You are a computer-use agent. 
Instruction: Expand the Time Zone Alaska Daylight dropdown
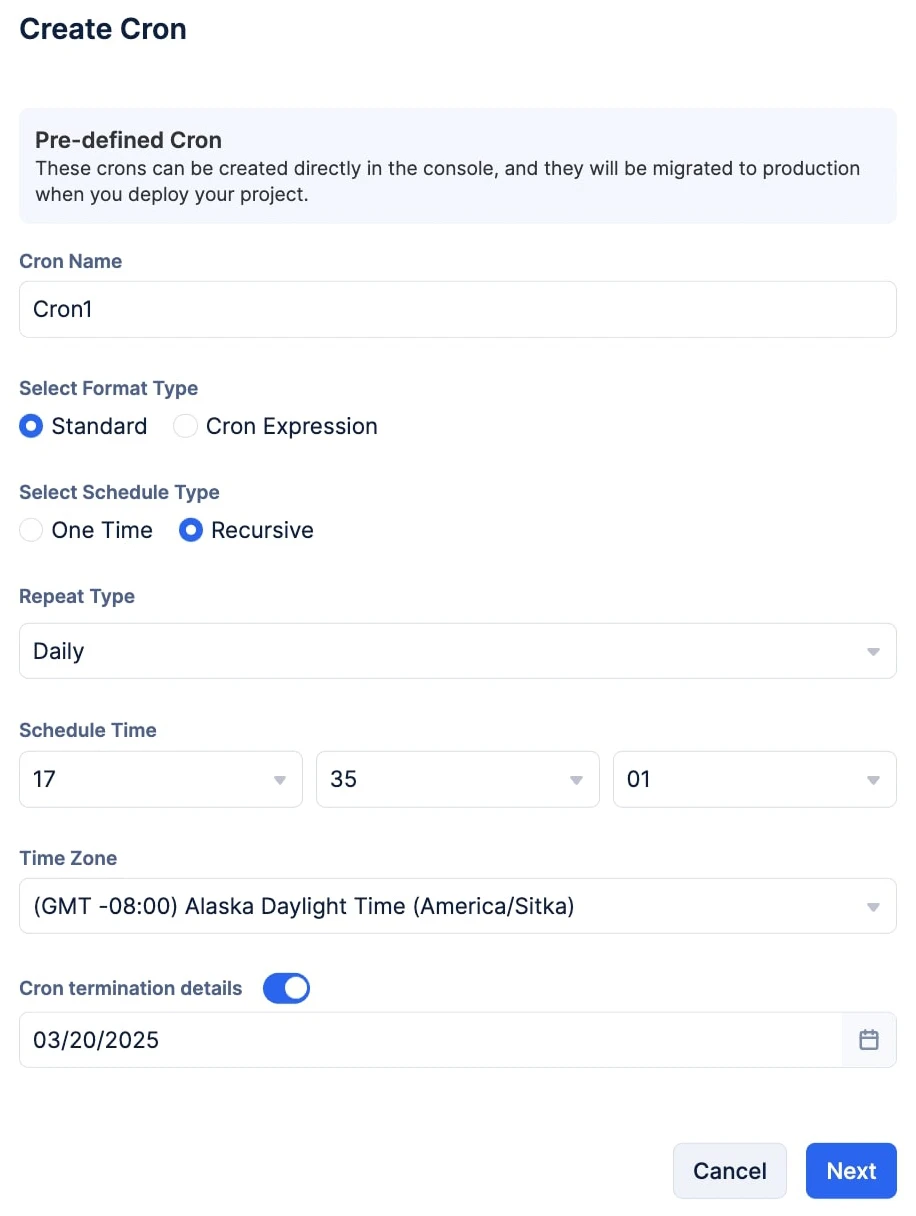(x=458, y=906)
